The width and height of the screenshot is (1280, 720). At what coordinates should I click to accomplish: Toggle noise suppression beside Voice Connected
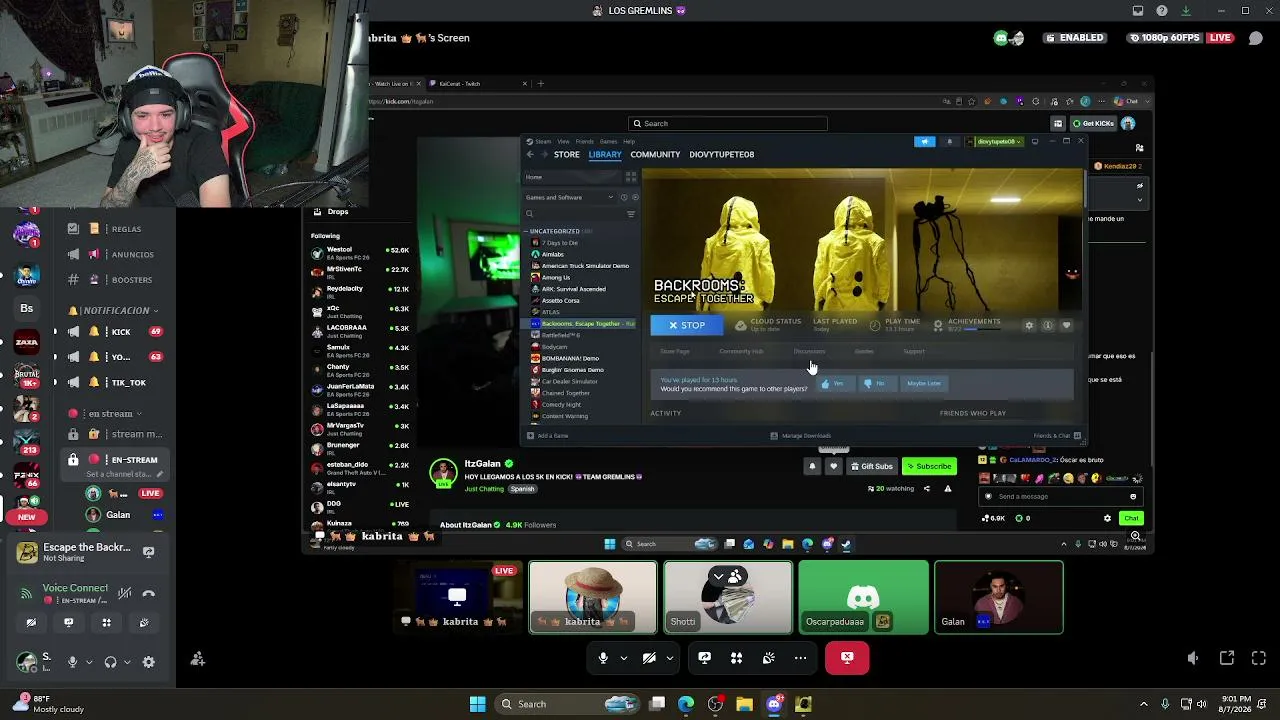point(124,593)
